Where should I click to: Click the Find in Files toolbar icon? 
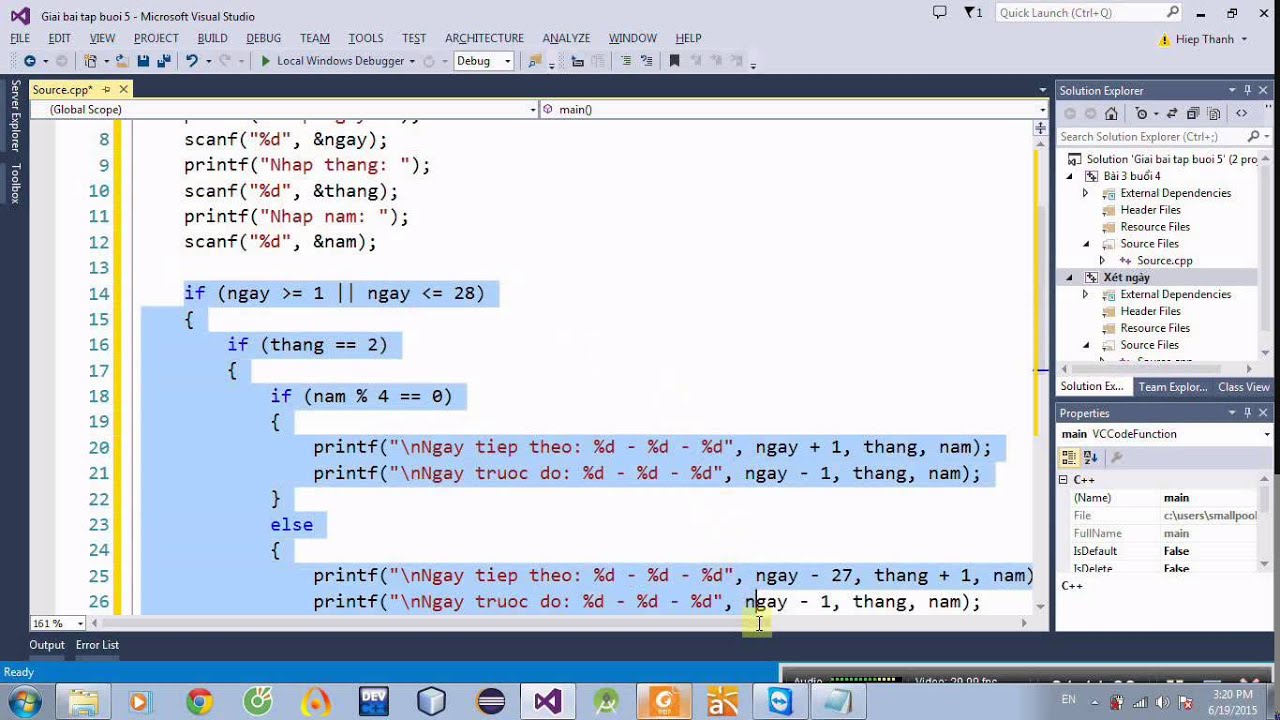click(535, 61)
